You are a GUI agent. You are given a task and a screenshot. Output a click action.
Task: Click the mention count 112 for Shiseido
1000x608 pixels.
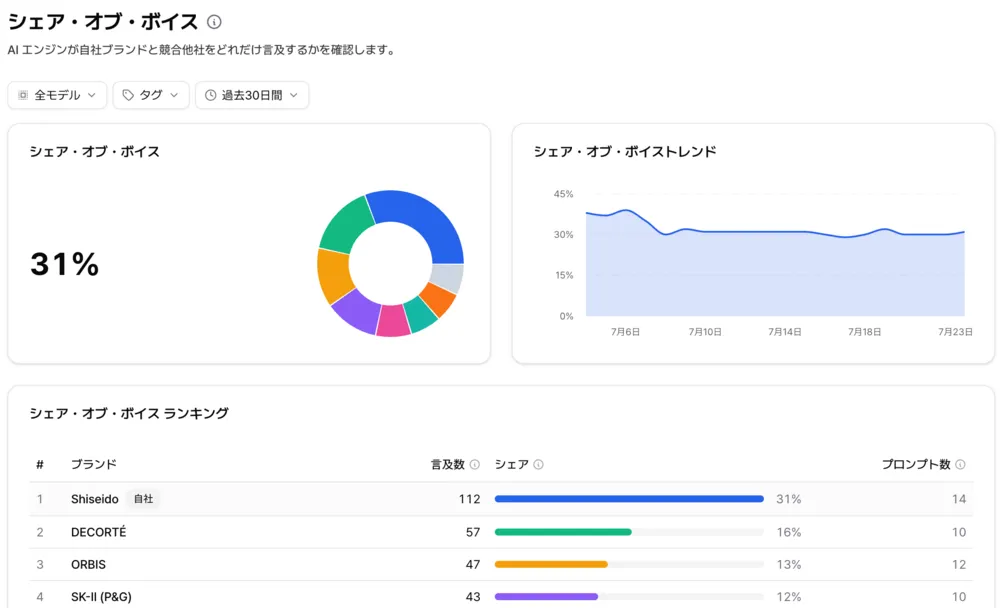[469, 499]
